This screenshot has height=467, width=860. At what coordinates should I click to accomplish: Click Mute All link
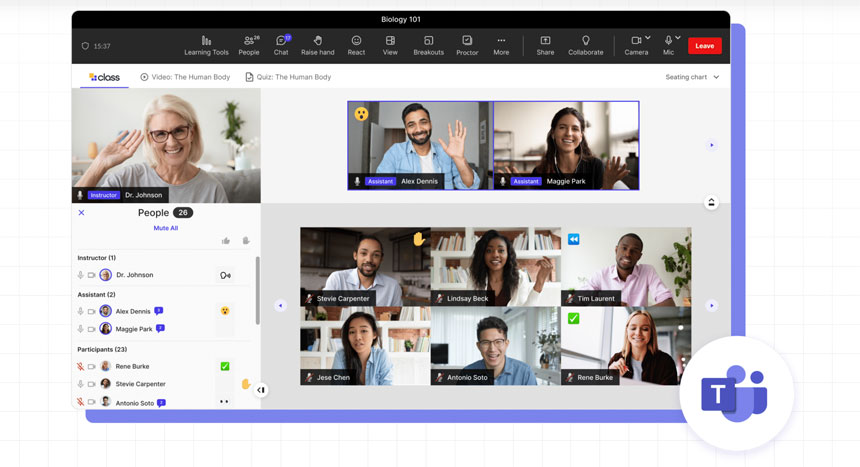[166, 228]
